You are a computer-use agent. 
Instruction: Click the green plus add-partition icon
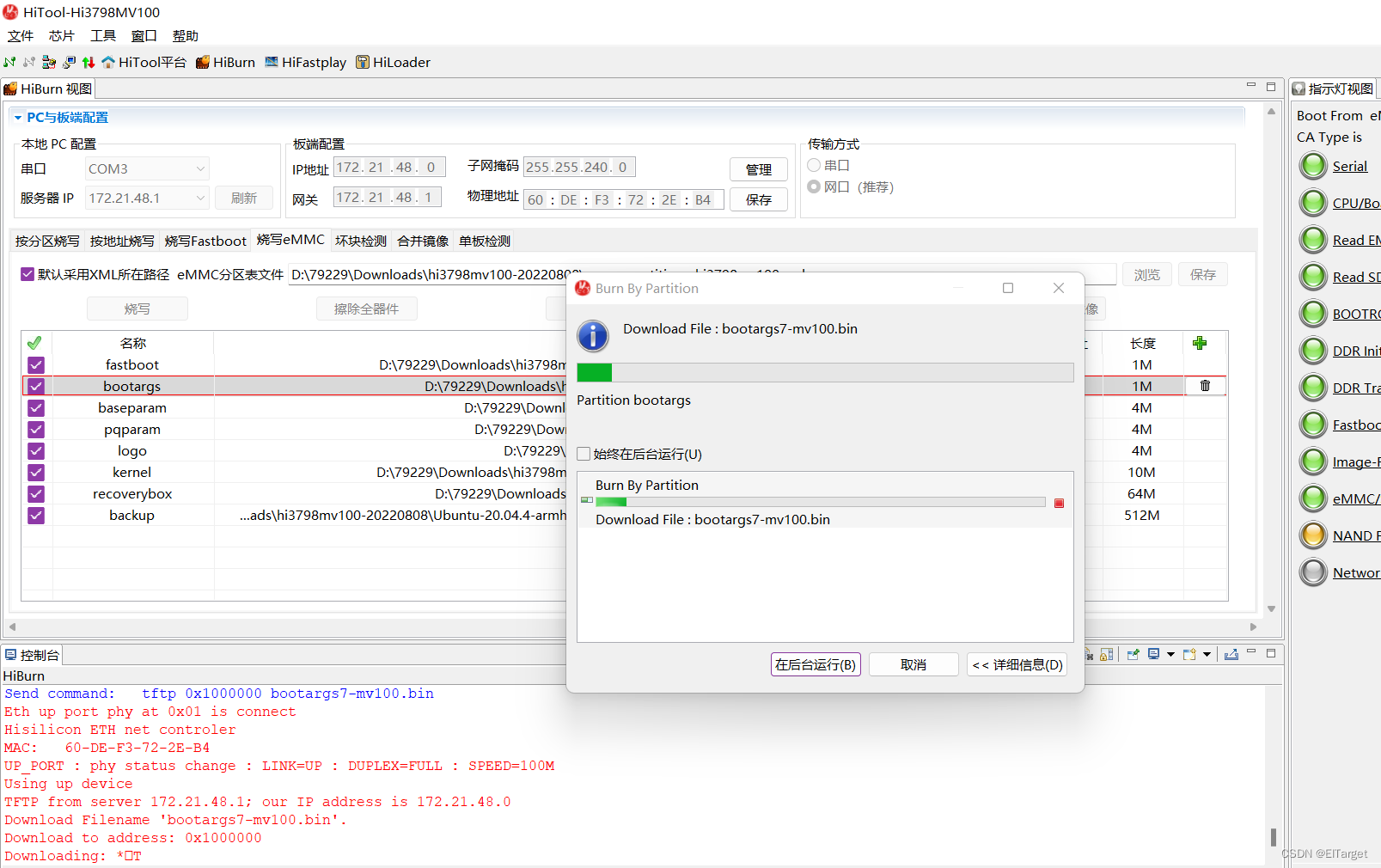point(1200,343)
